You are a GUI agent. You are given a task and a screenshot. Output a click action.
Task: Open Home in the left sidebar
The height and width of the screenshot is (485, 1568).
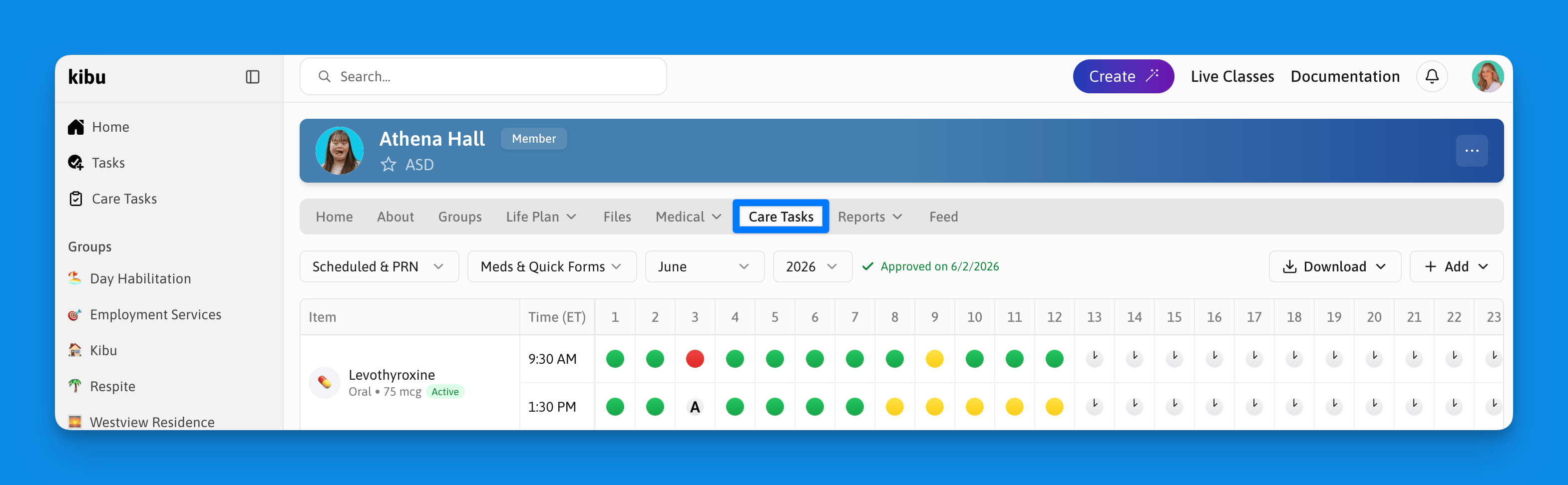click(x=98, y=127)
